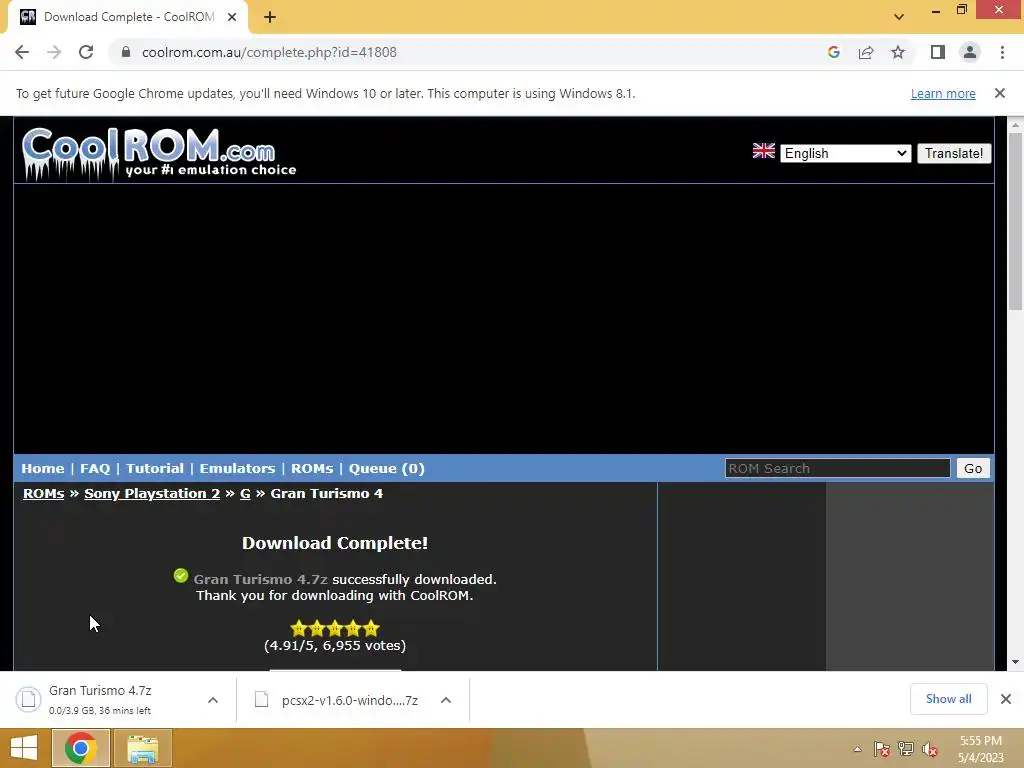Open Emulators in site navigation
Screen dimensions: 1024x768
[x=237, y=468]
